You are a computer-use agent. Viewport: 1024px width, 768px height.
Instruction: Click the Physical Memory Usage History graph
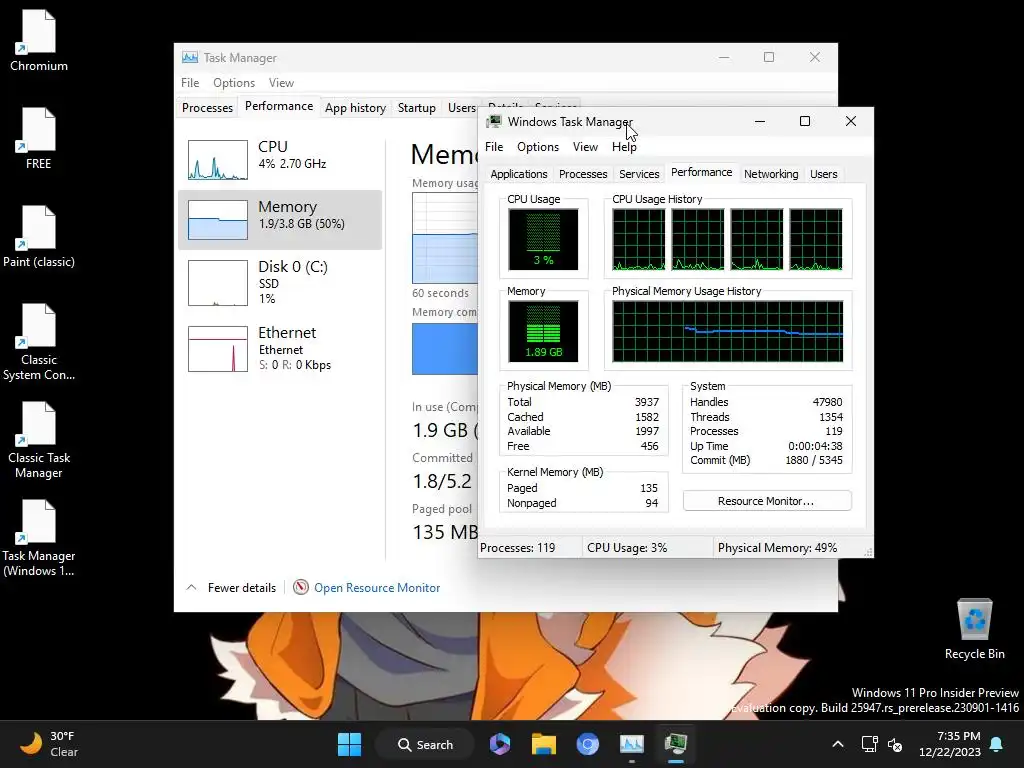click(728, 331)
